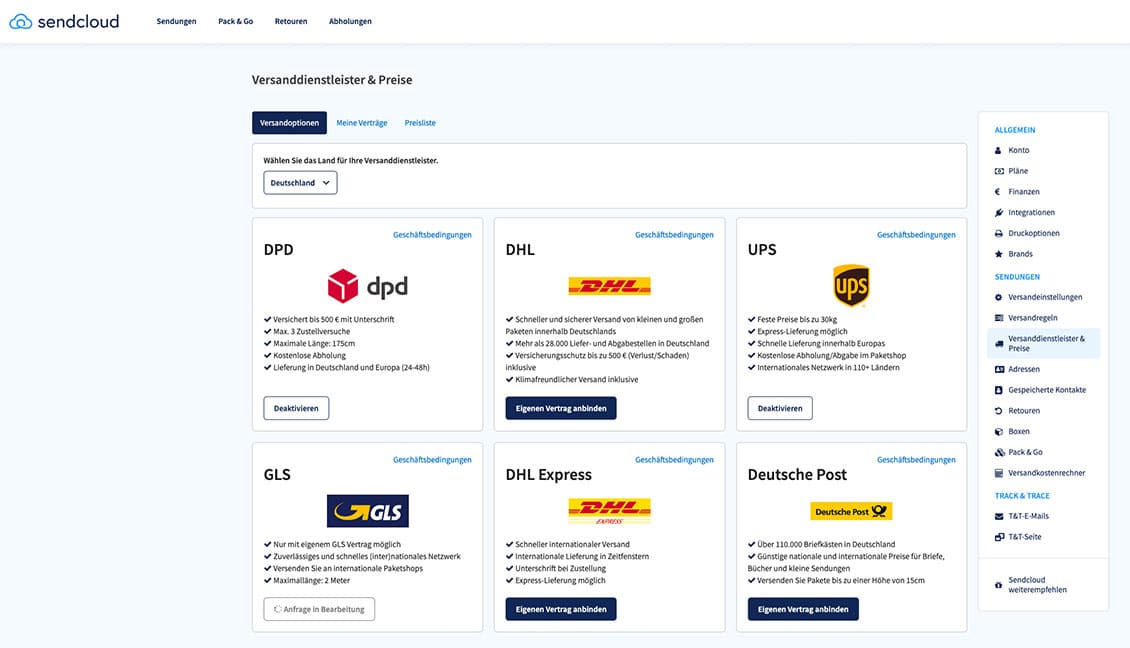Deactivate the DPD carrier

pos(296,408)
